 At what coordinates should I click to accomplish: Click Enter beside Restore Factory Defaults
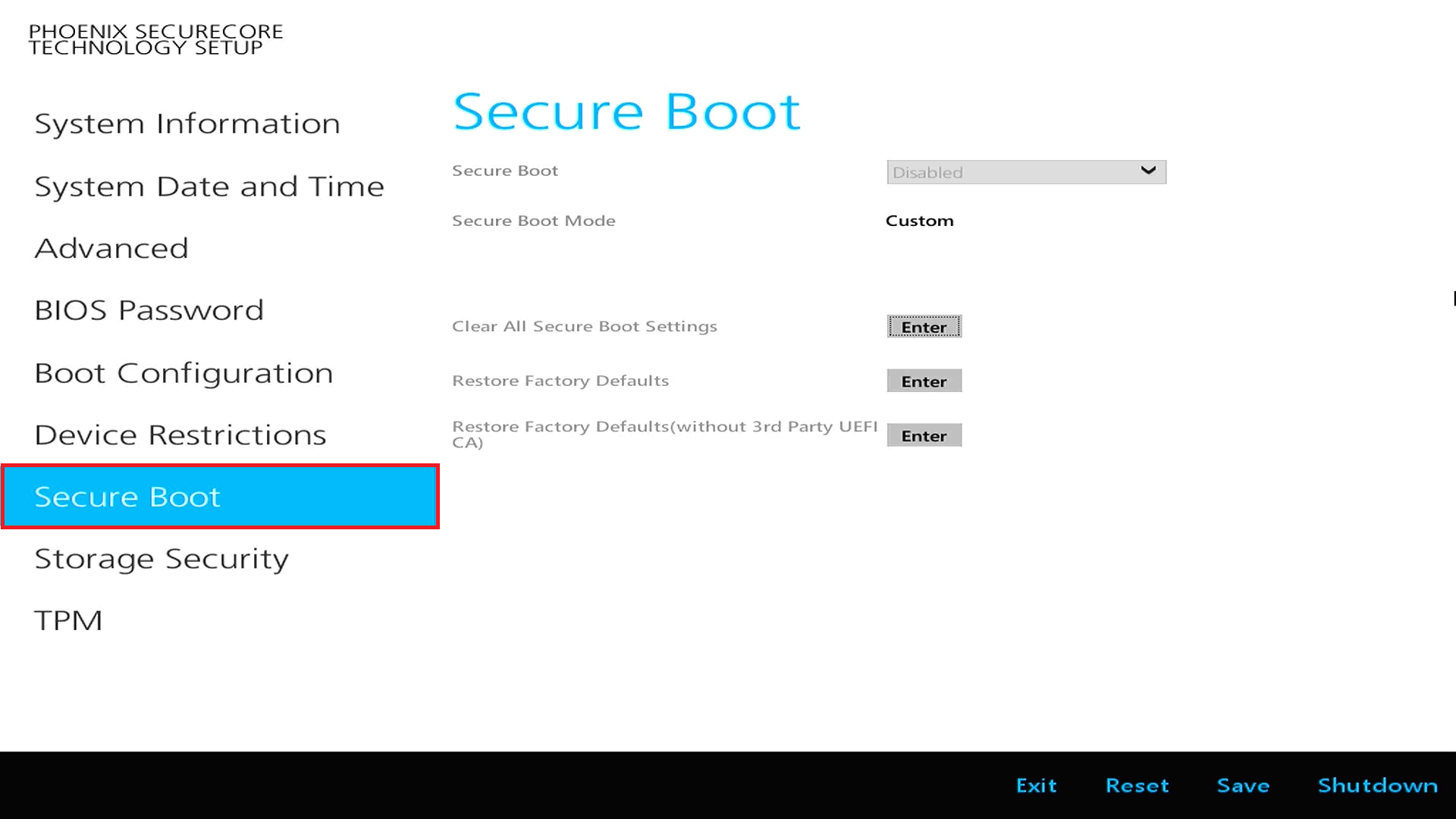click(x=924, y=381)
